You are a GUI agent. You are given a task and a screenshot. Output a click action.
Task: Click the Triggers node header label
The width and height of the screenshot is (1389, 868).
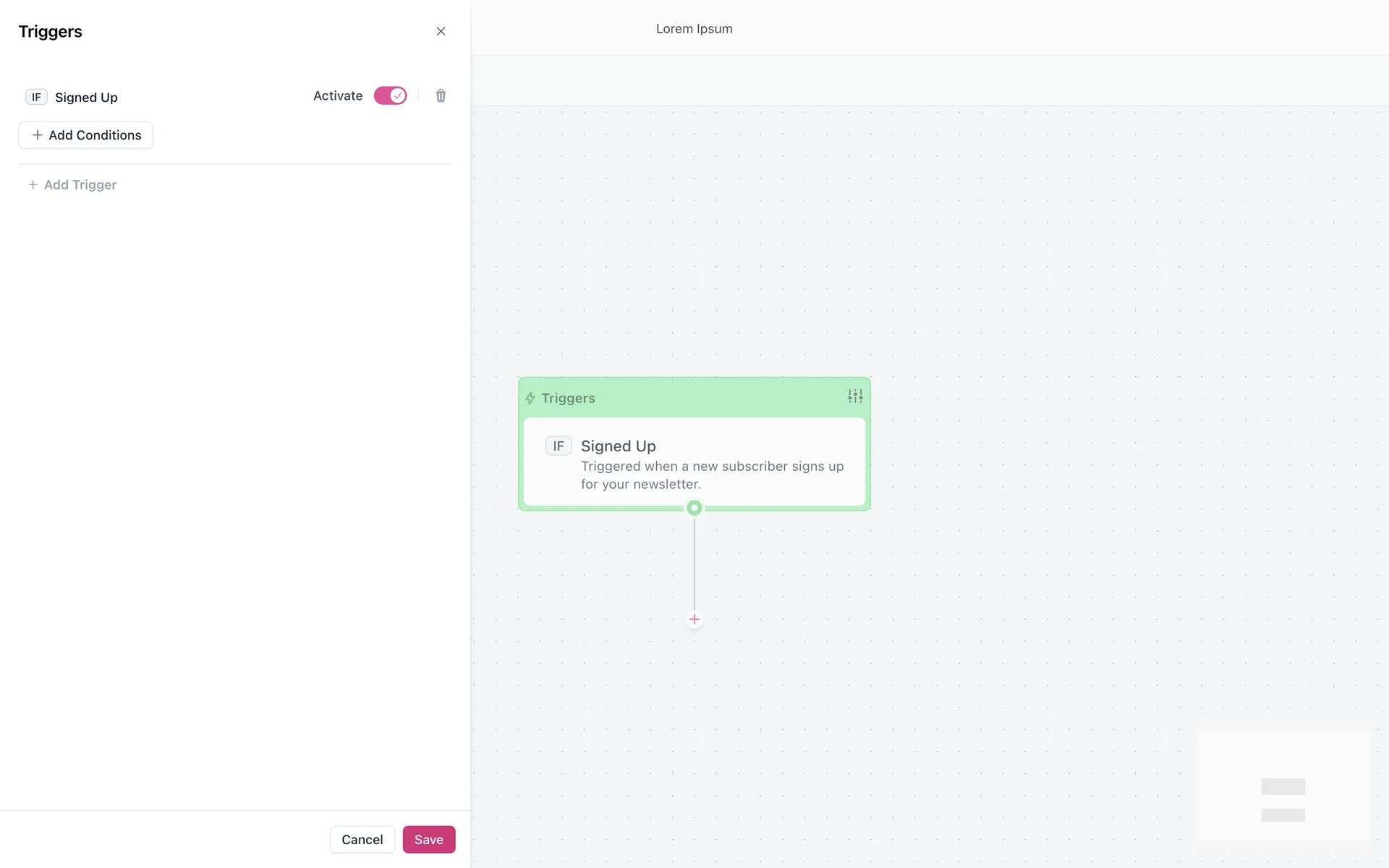coord(568,399)
